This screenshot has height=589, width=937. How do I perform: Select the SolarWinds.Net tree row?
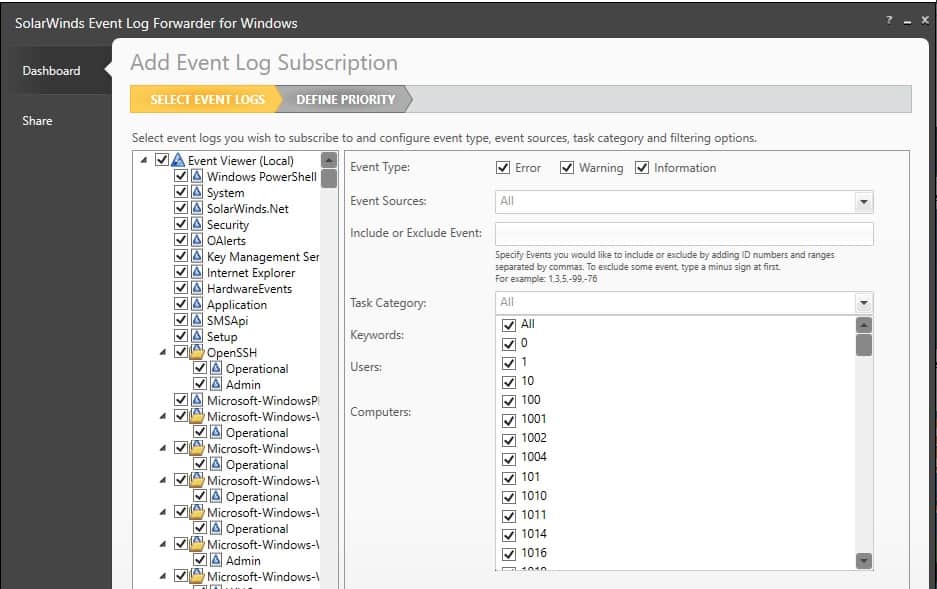click(x=247, y=208)
